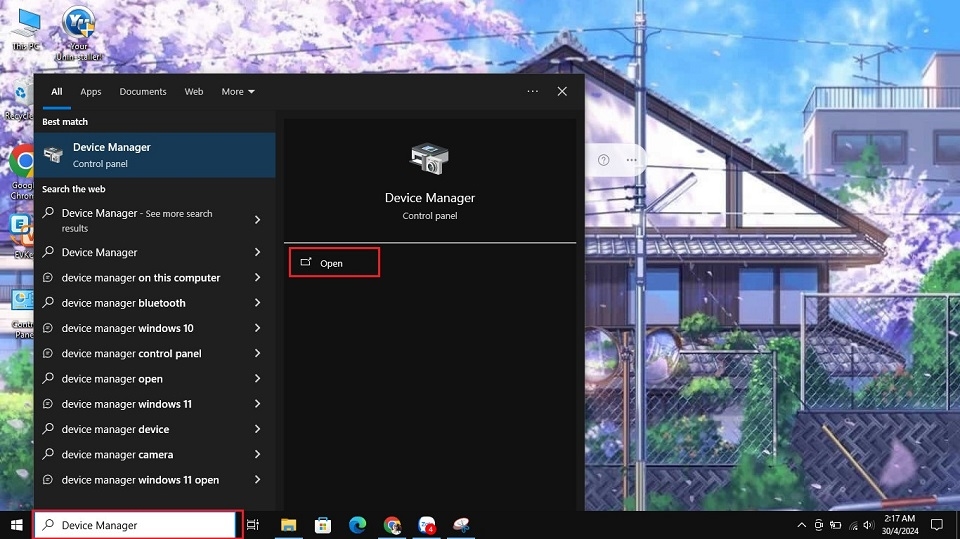960x539 pixels.
Task: Open Zalo app with notification badge
Action: coord(427,525)
